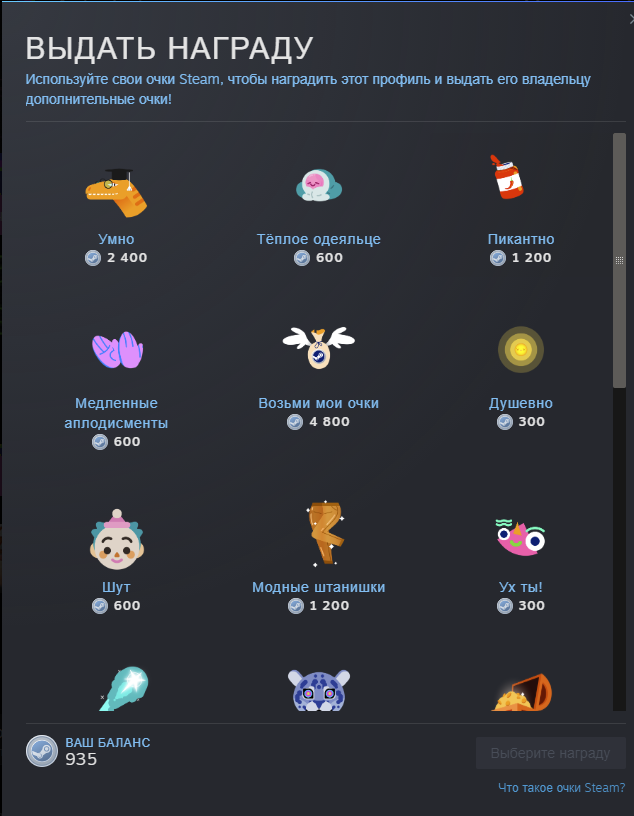Select the purple clapping hands award icon
This screenshot has height=816, width=634.
click(117, 350)
